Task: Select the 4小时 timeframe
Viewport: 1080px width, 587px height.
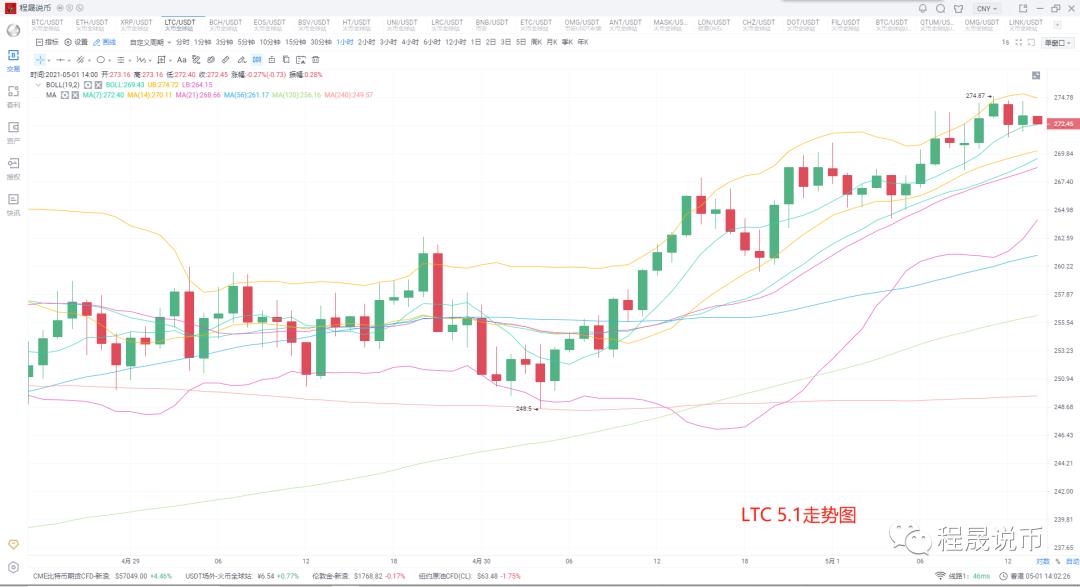Action: click(x=410, y=42)
